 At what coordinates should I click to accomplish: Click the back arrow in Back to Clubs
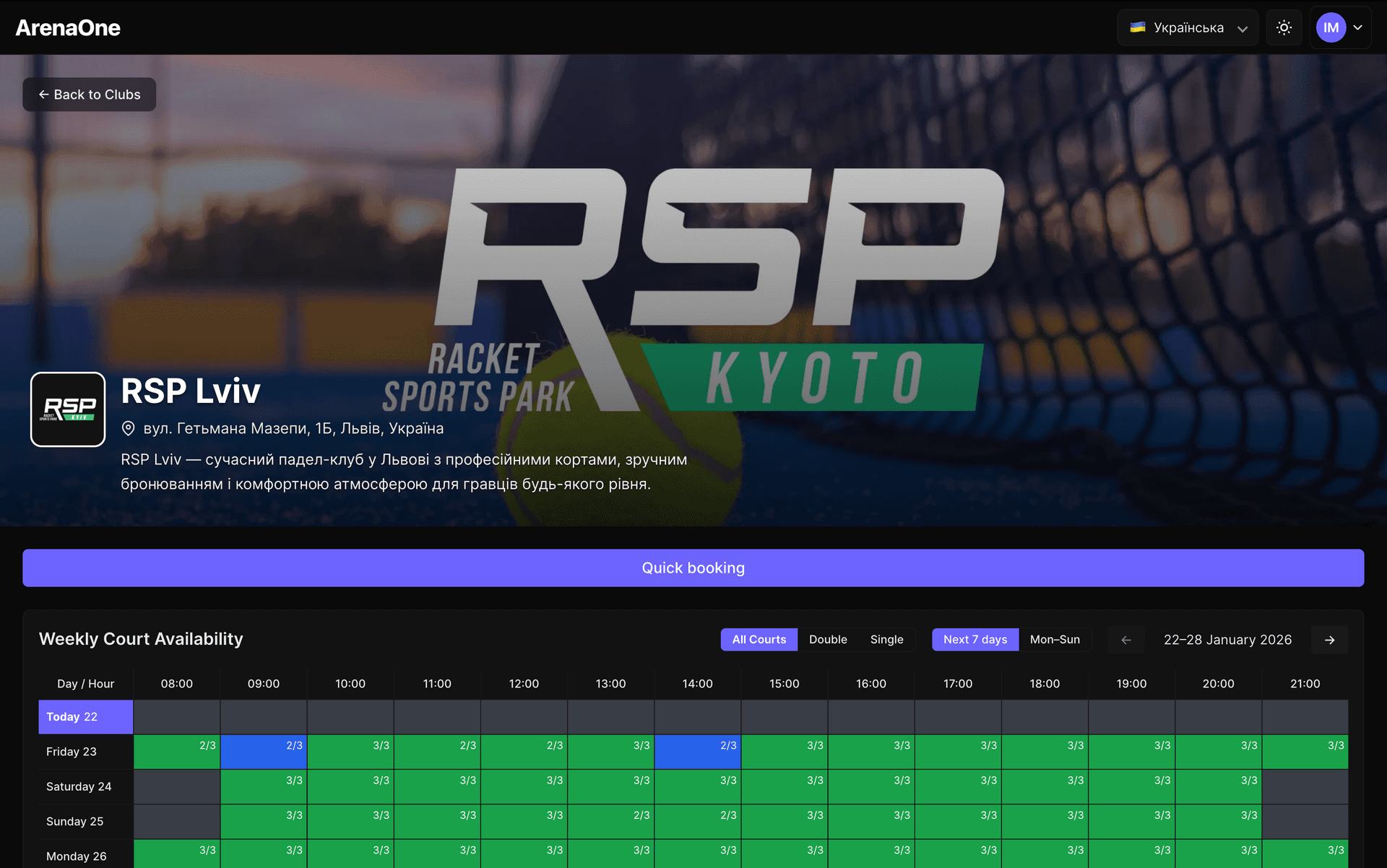(43, 94)
